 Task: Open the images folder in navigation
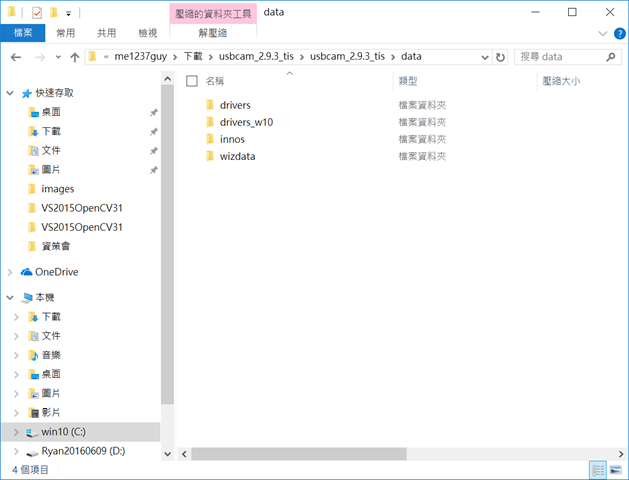(57, 189)
